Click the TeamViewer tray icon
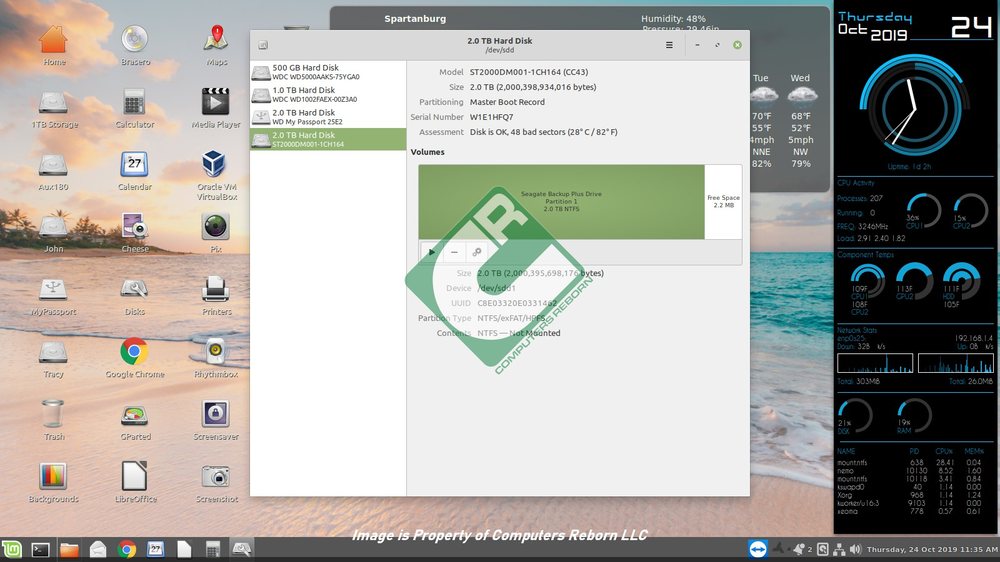 click(758, 549)
